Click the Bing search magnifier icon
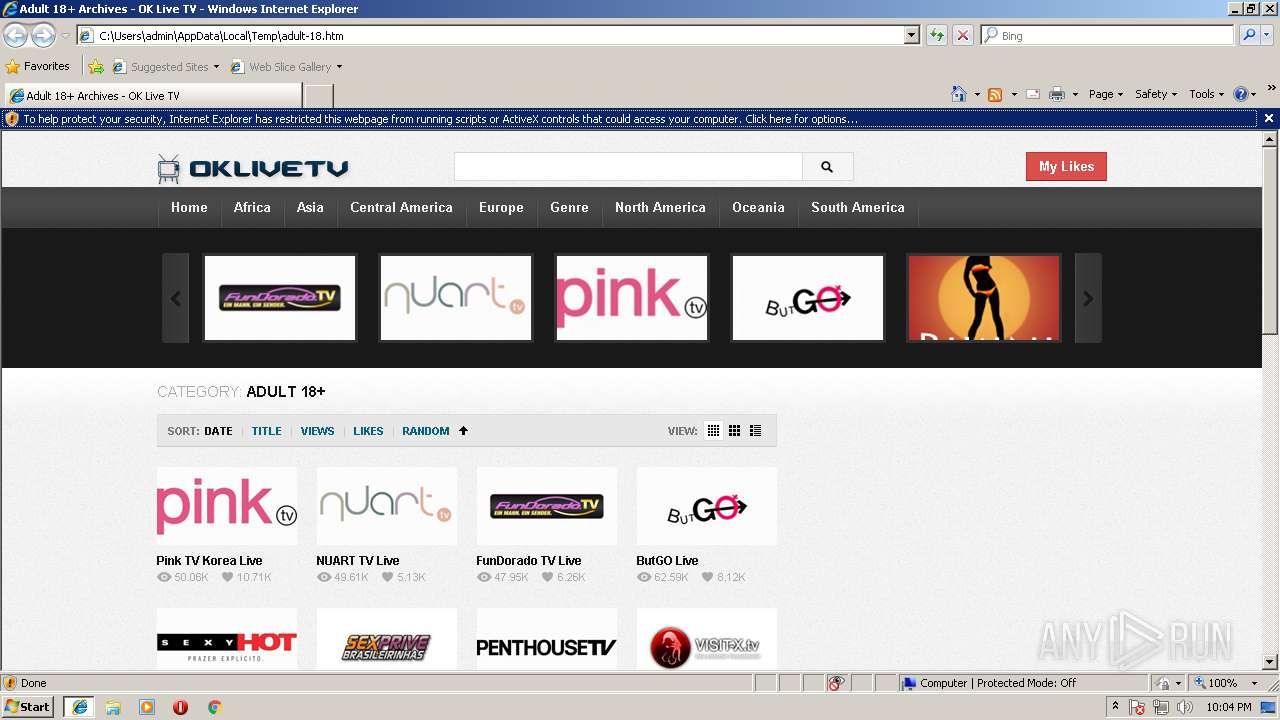The height and width of the screenshot is (720, 1280). (x=1249, y=35)
